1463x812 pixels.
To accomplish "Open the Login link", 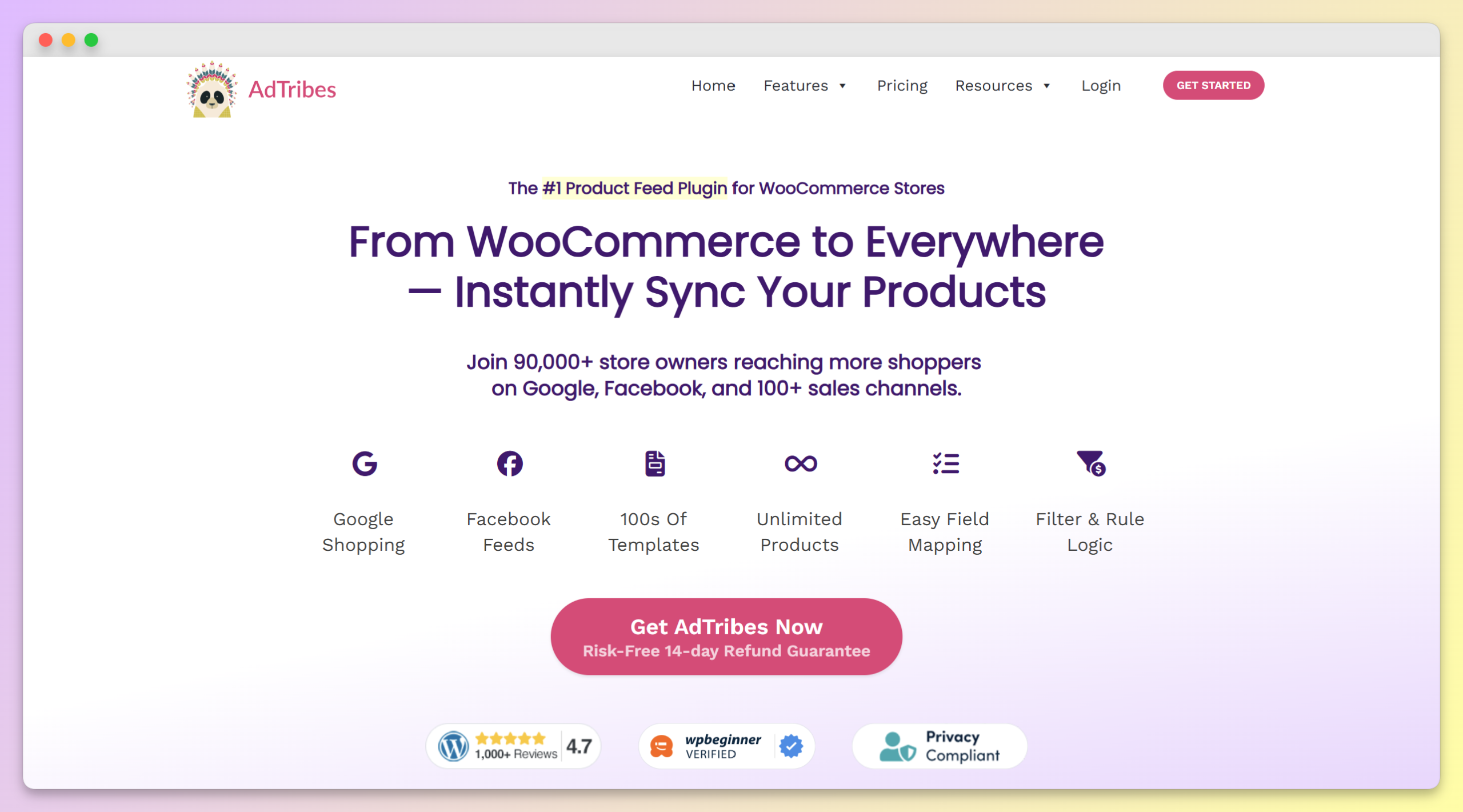I will (x=1101, y=86).
